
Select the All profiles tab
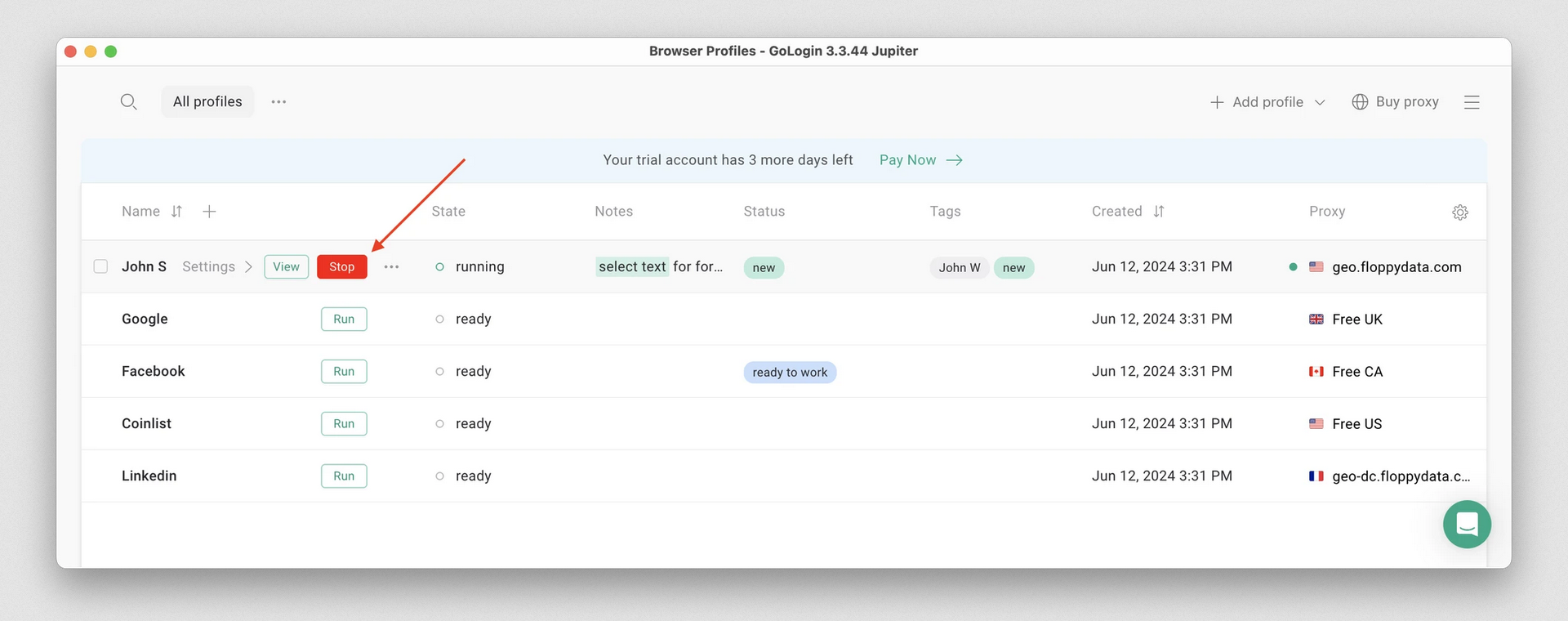[207, 102]
